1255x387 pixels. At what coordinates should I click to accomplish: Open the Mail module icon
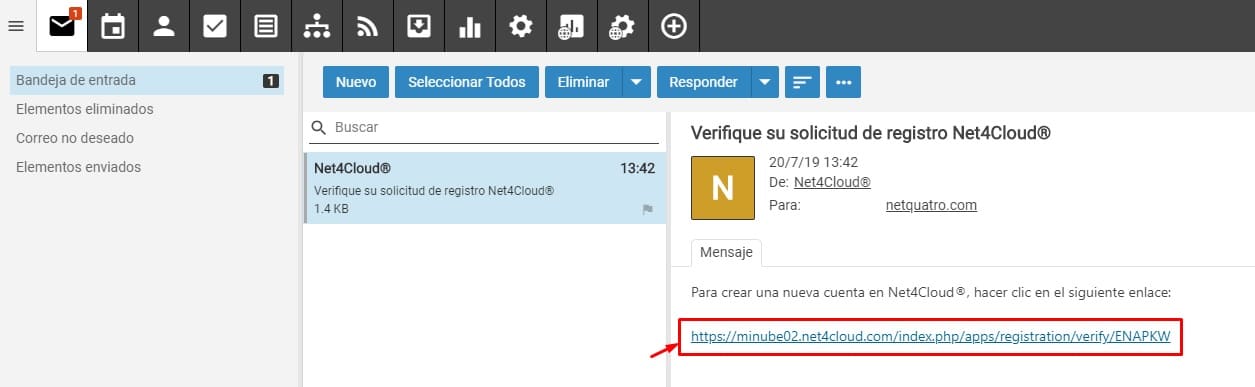[x=62, y=26]
